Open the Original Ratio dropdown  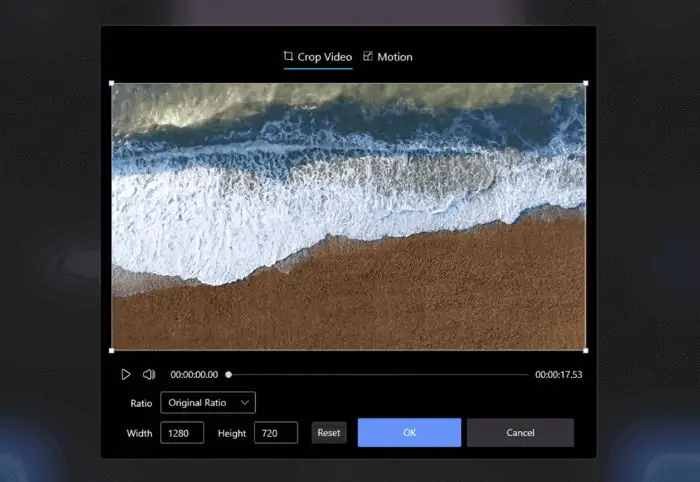coord(208,403)
